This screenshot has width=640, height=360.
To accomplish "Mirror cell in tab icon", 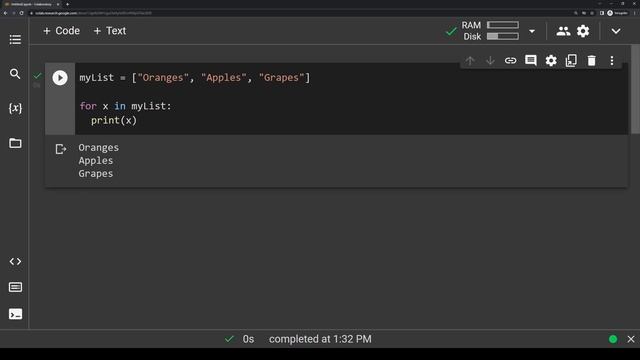I will click(571, 61).
